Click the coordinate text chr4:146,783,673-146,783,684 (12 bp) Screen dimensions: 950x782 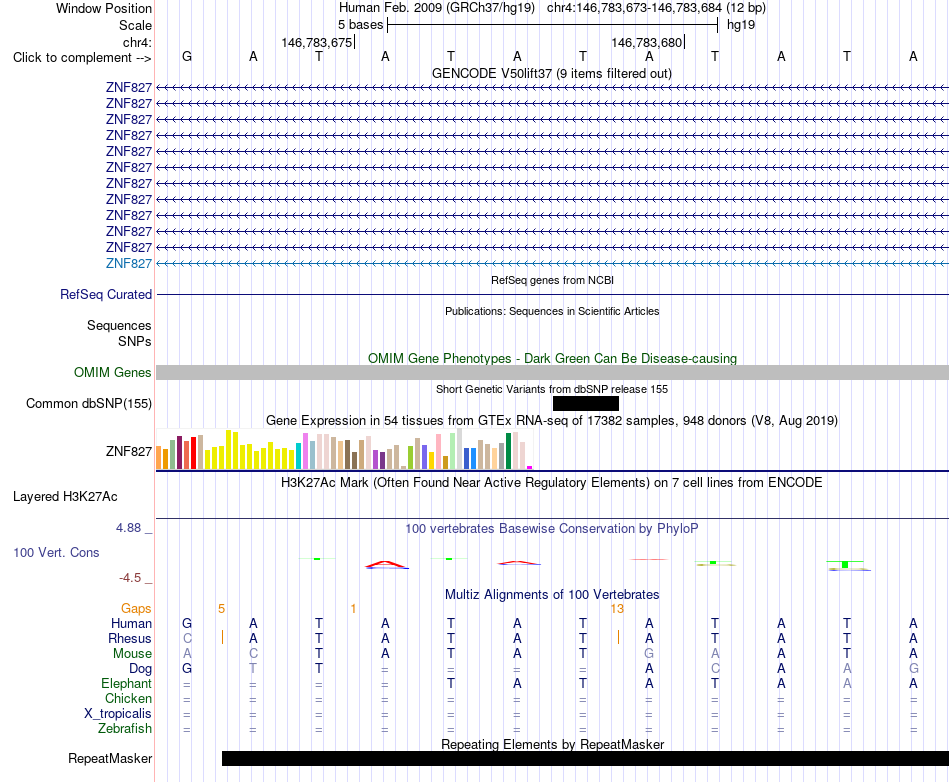656,8
